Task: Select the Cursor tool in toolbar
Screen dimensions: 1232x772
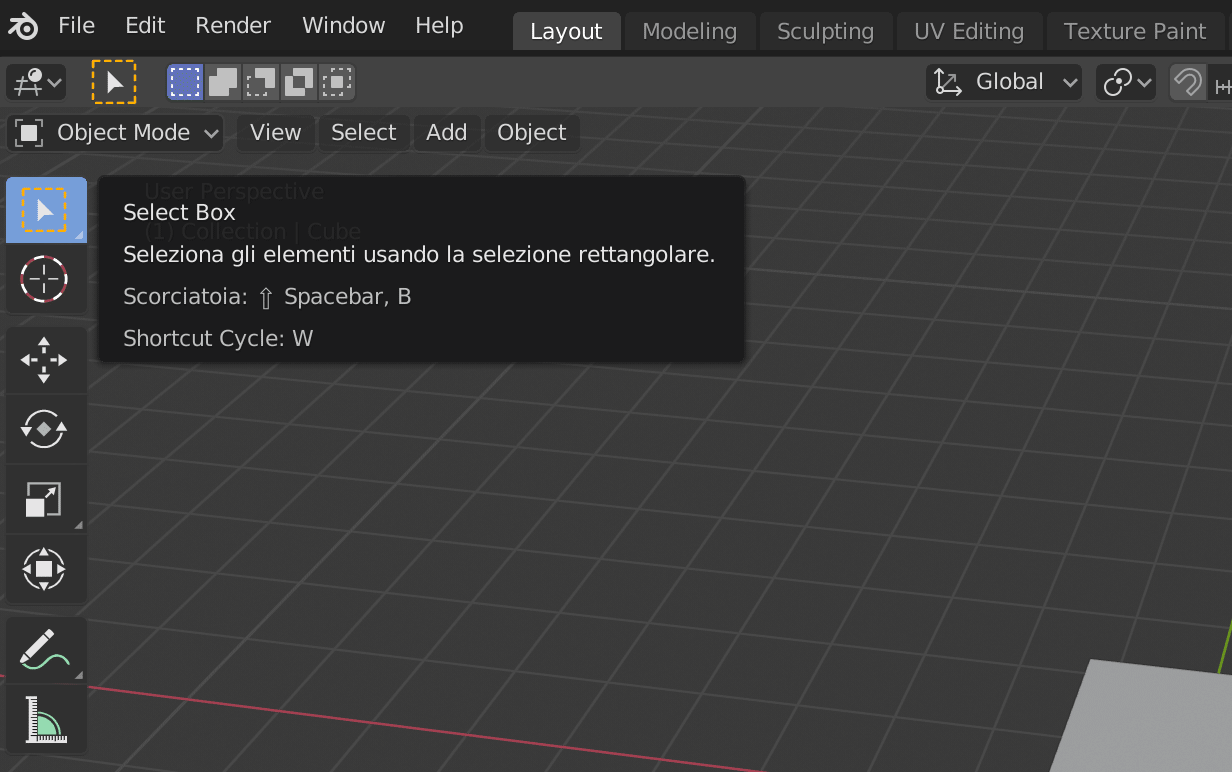Action: [x=44, y=279]
